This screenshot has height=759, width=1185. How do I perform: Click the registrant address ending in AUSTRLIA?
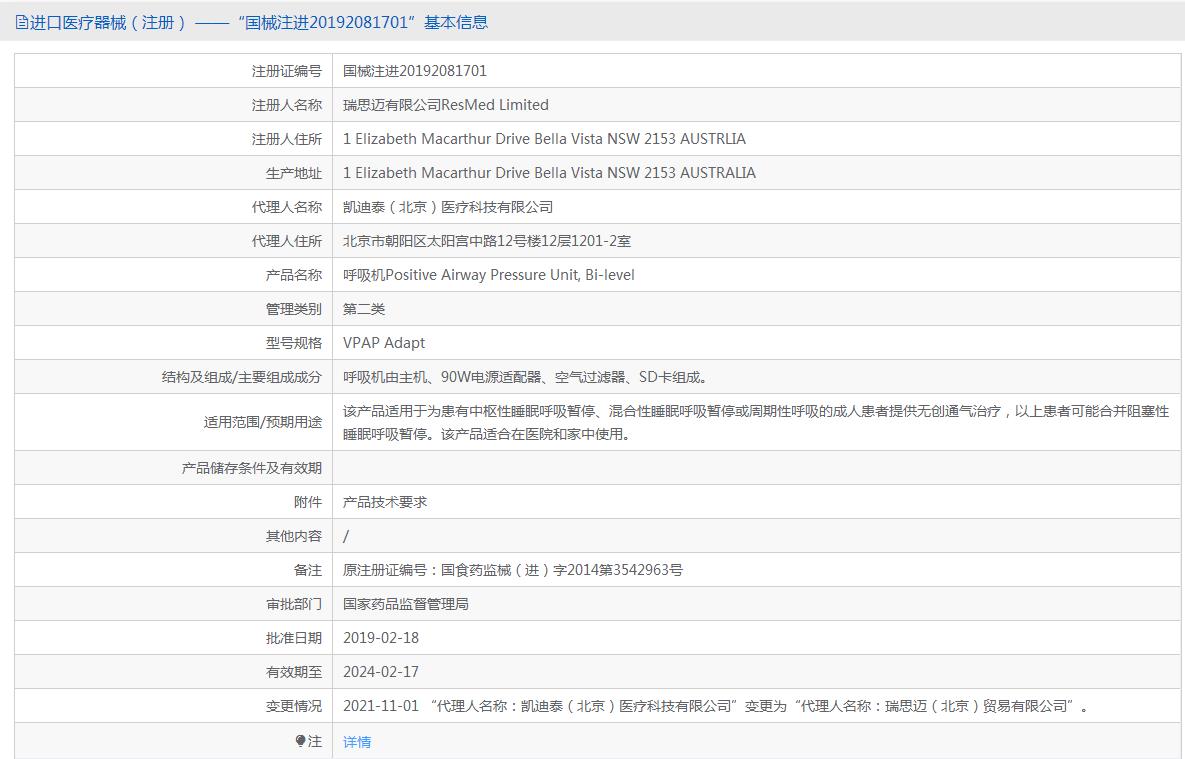point(544,139)
